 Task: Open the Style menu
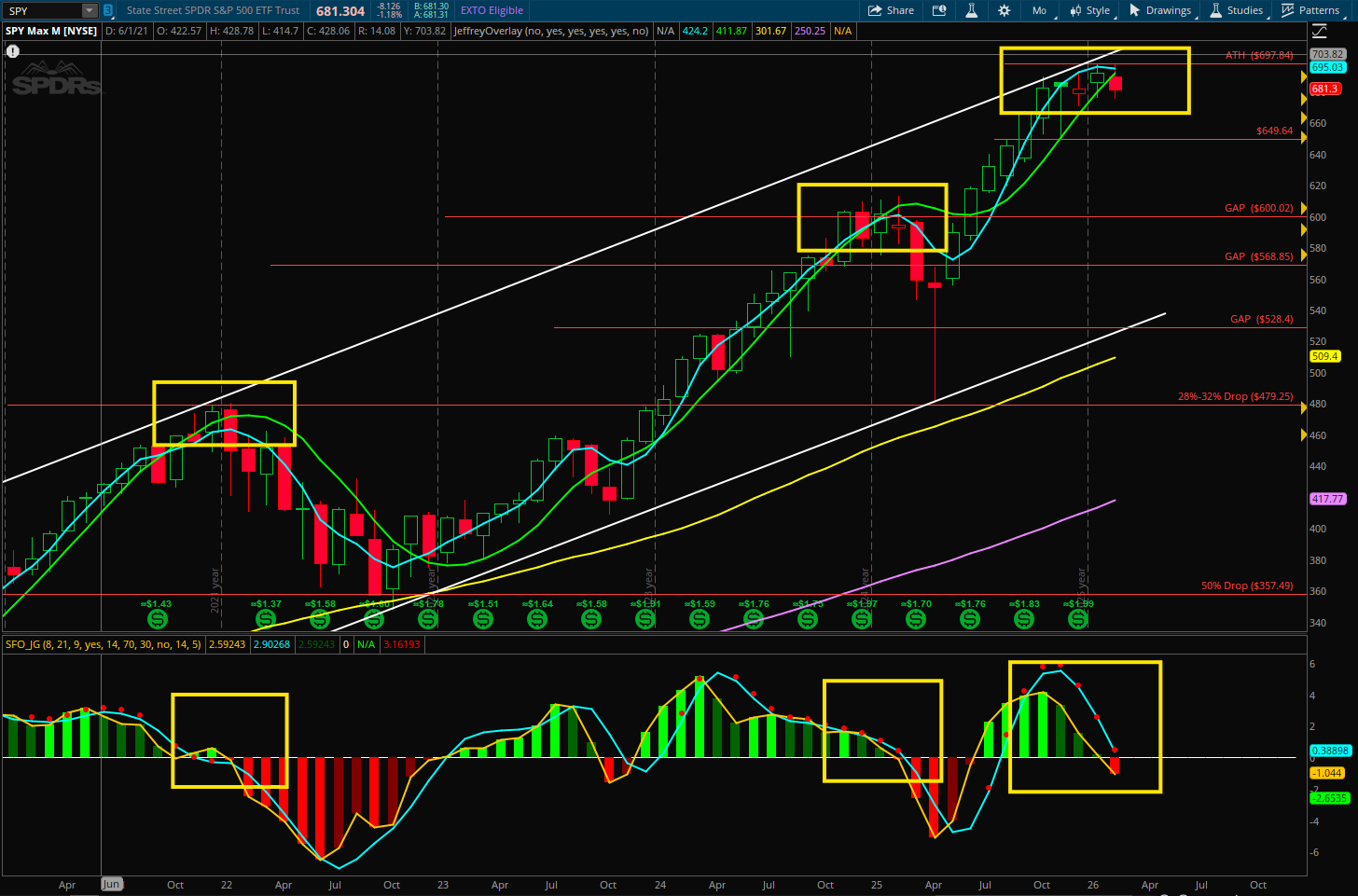click(x=1090, y=10)
